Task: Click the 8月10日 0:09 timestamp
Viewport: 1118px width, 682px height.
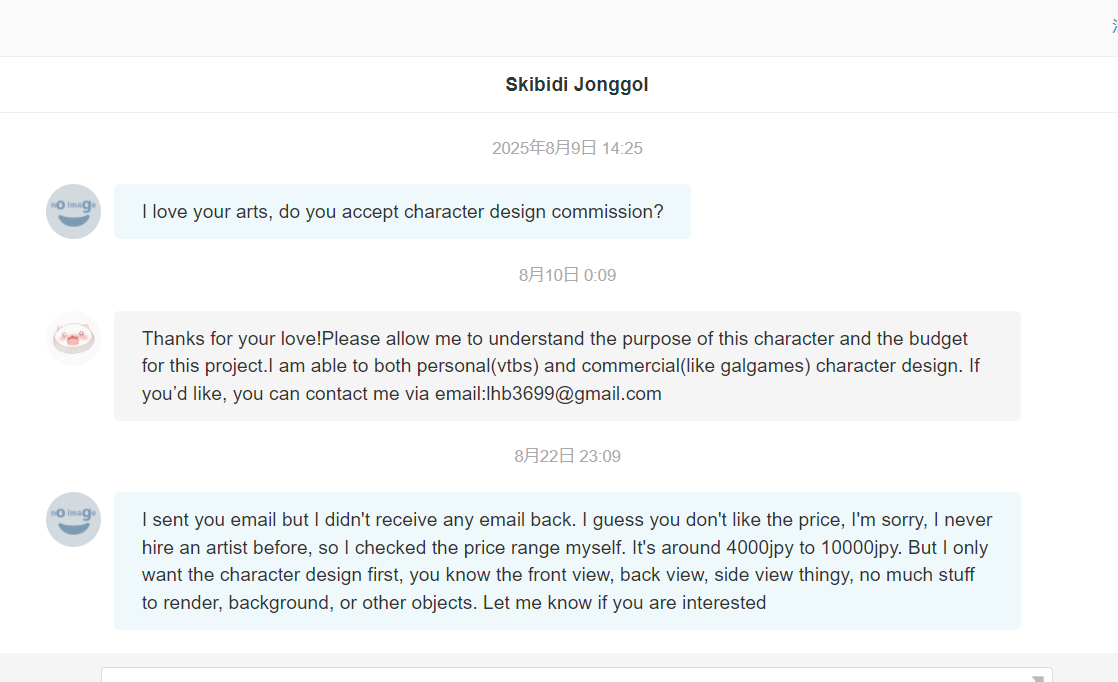Action: pyautogui.click(x=567, y=275)
